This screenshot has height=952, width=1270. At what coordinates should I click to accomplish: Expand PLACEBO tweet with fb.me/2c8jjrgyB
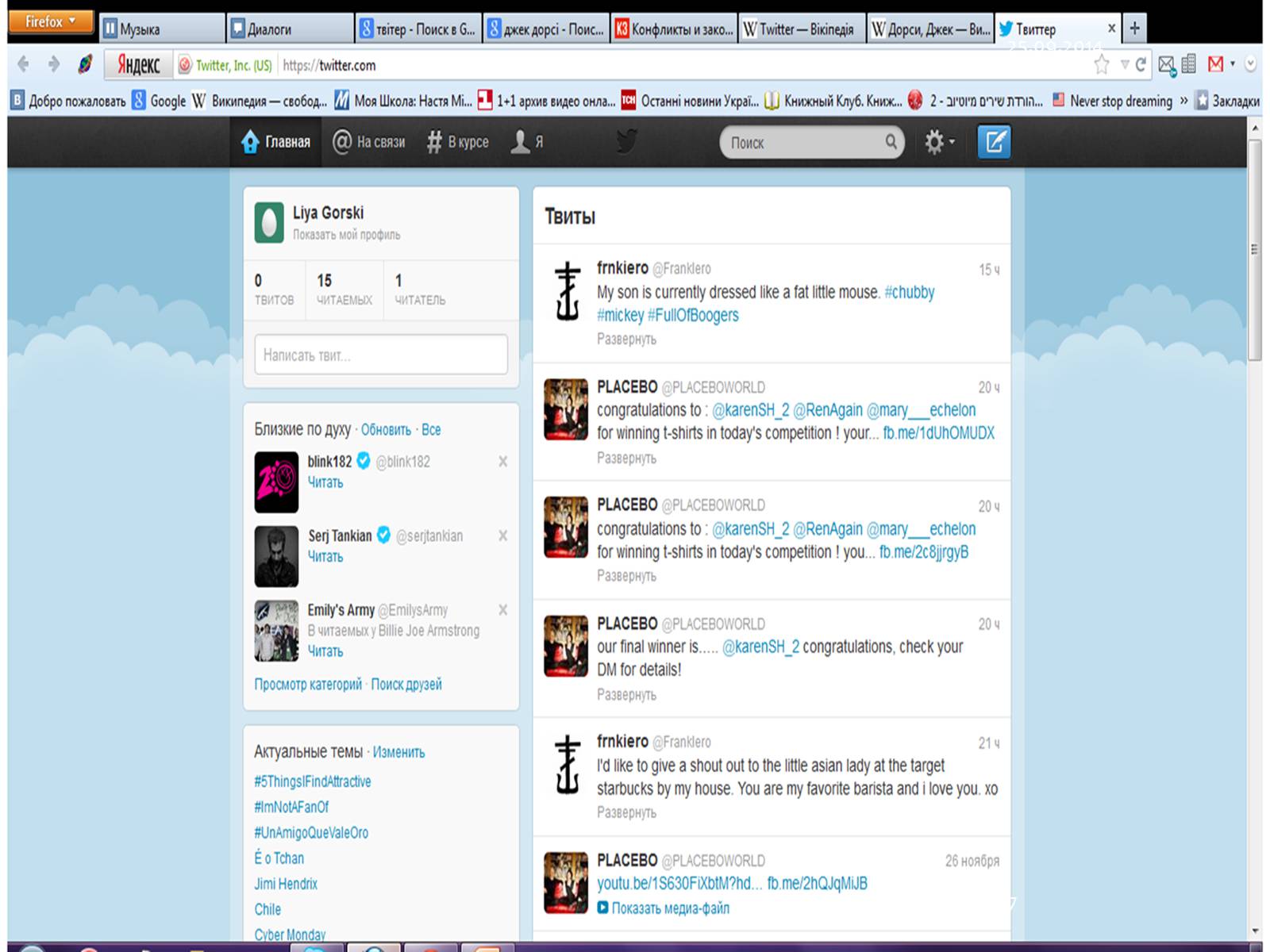coord(626,576)
